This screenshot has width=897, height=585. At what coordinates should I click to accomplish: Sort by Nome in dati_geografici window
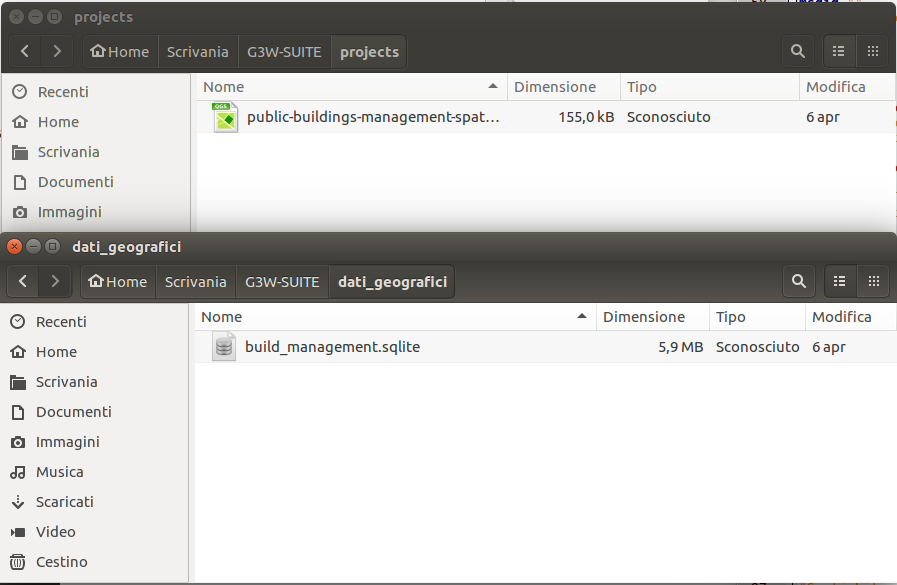tap(395, 317)
